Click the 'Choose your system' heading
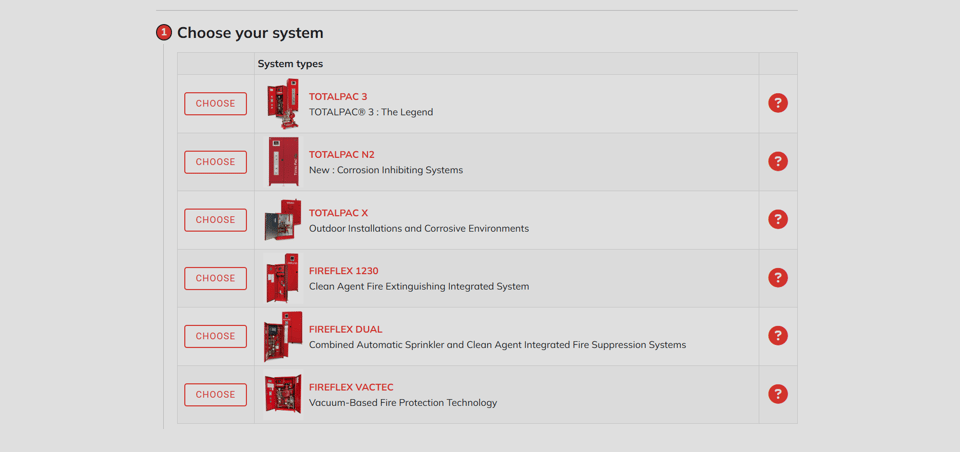This screenshot has height=452, width=960. coord(250,33)
